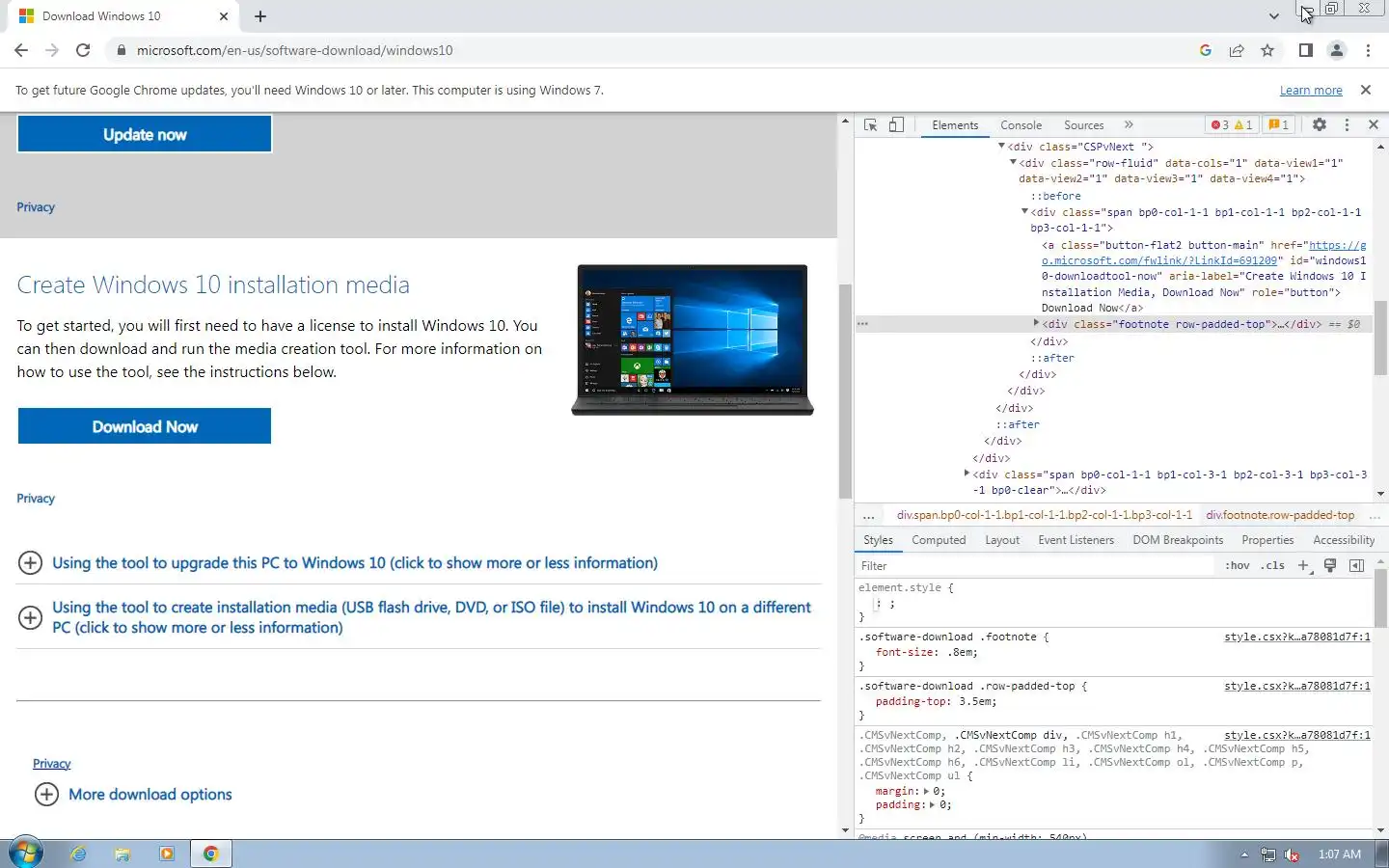Click the padding-top 3.5em value
This screenshot has width=1389, height=868.
[974, 702]
